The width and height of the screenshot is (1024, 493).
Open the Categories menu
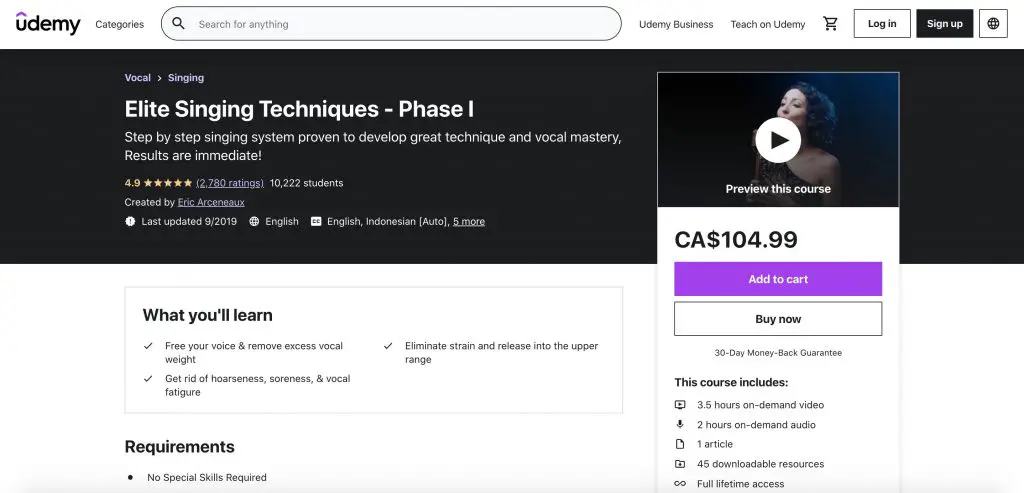pyautogui.click(x=120, y=24)
